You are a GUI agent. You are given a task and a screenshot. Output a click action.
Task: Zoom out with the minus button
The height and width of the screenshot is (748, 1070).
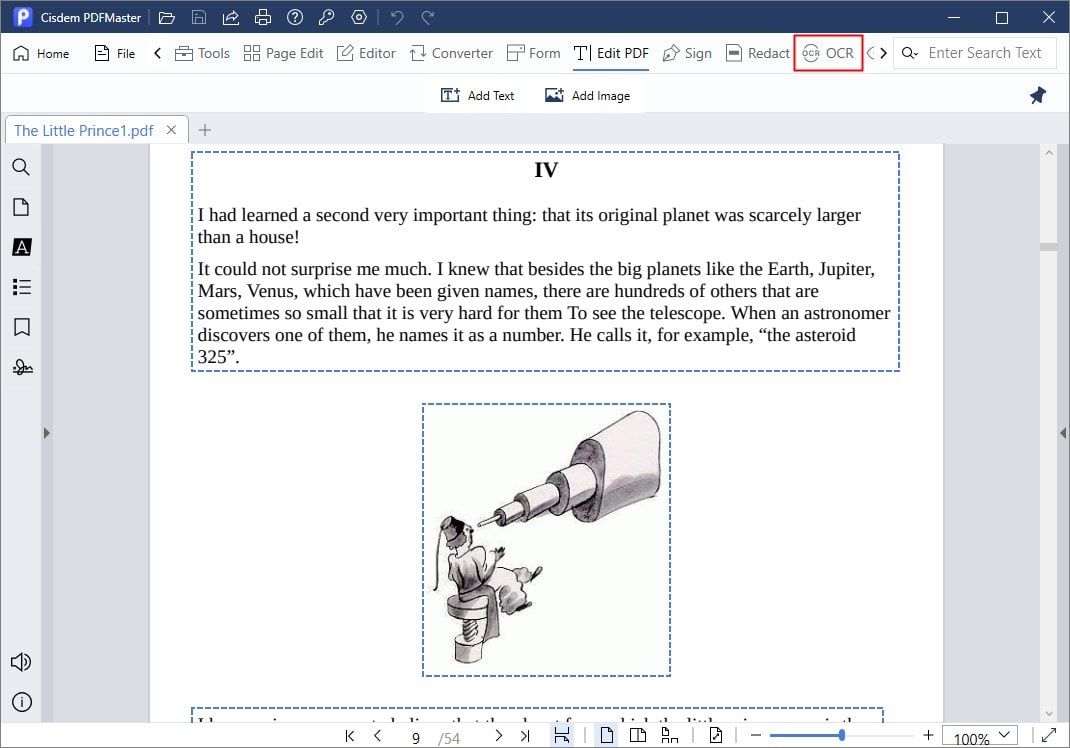coord(755,736)
